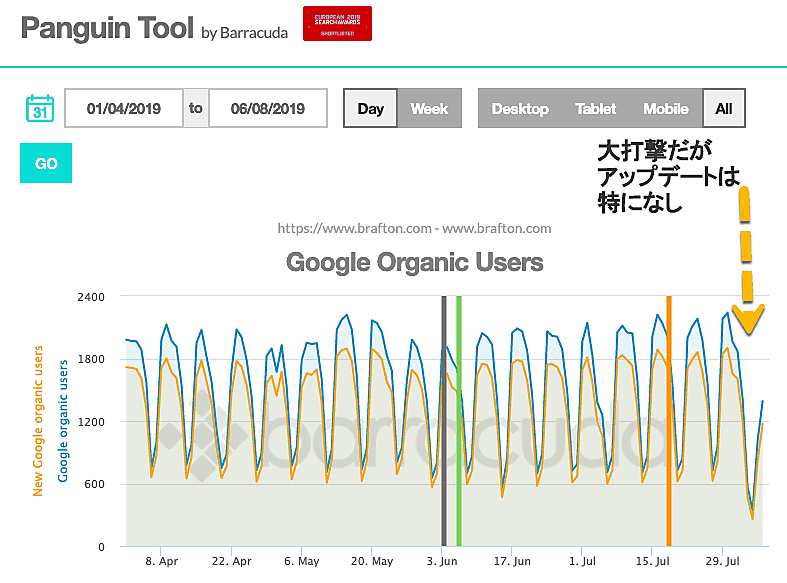Screen dimensions: 787x583
Task: Click the 3. Jun axis label
Action: click(442, 561)
